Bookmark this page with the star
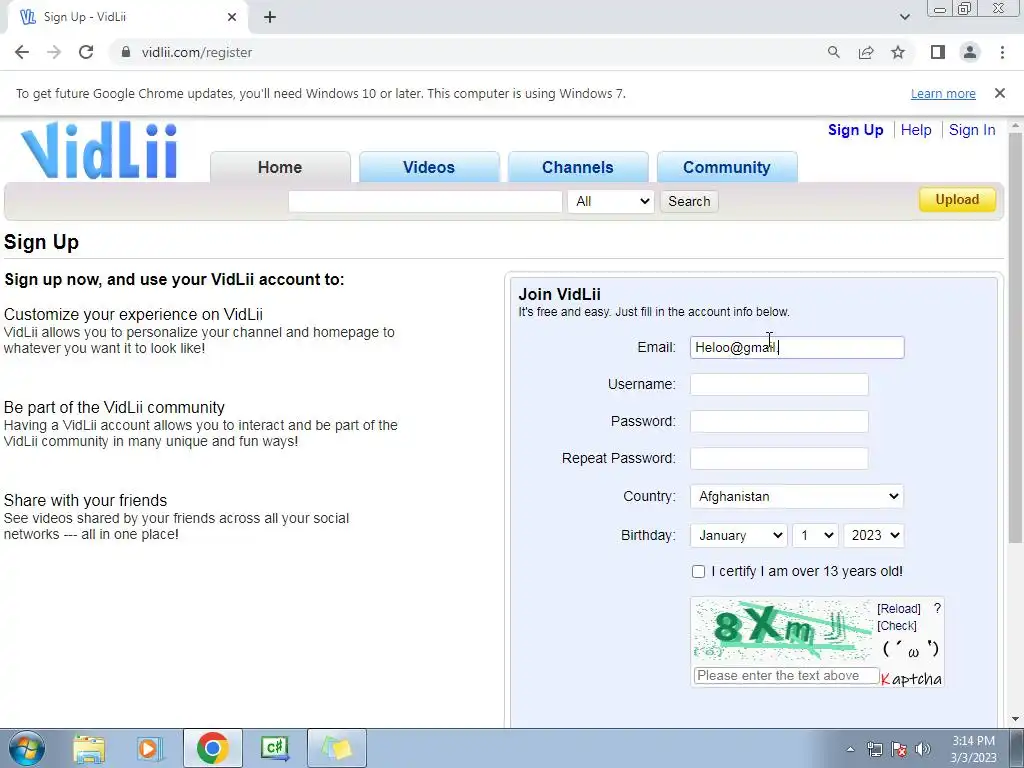Viewport: 1024px width, 768px height. click(x=898, y=52)
